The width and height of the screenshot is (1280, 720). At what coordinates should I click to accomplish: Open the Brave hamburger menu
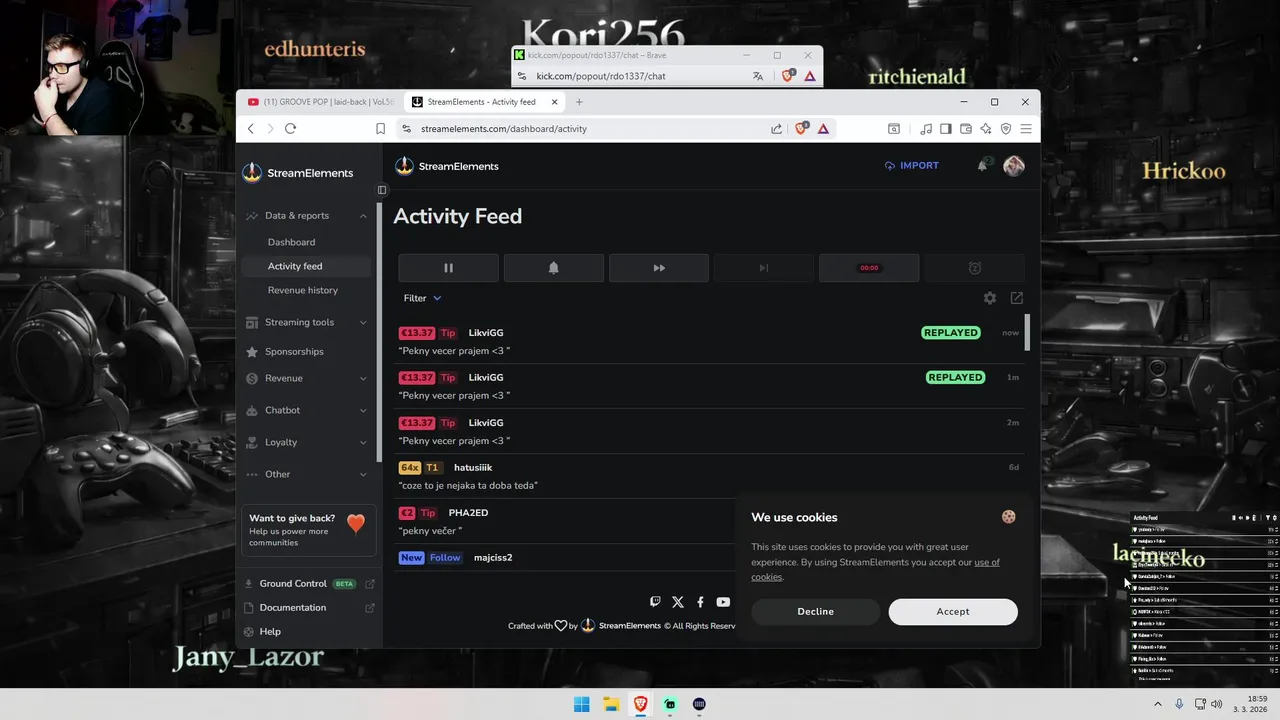point(1026,129)
